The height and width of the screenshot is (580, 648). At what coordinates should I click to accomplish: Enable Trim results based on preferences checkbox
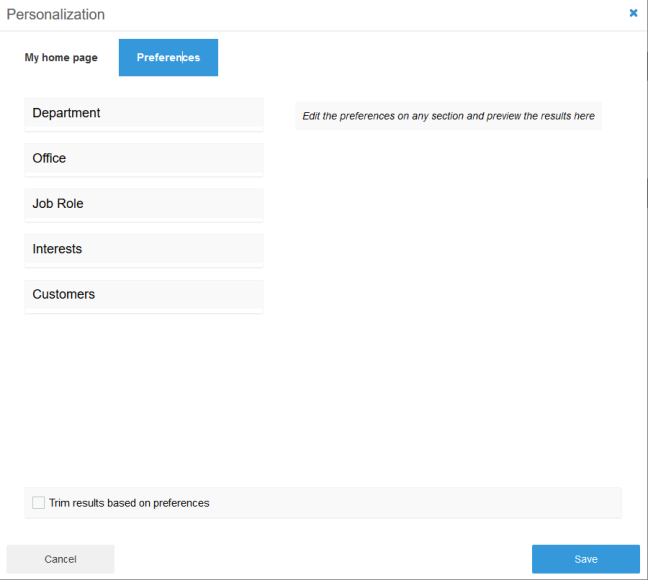tap(38, 503)
